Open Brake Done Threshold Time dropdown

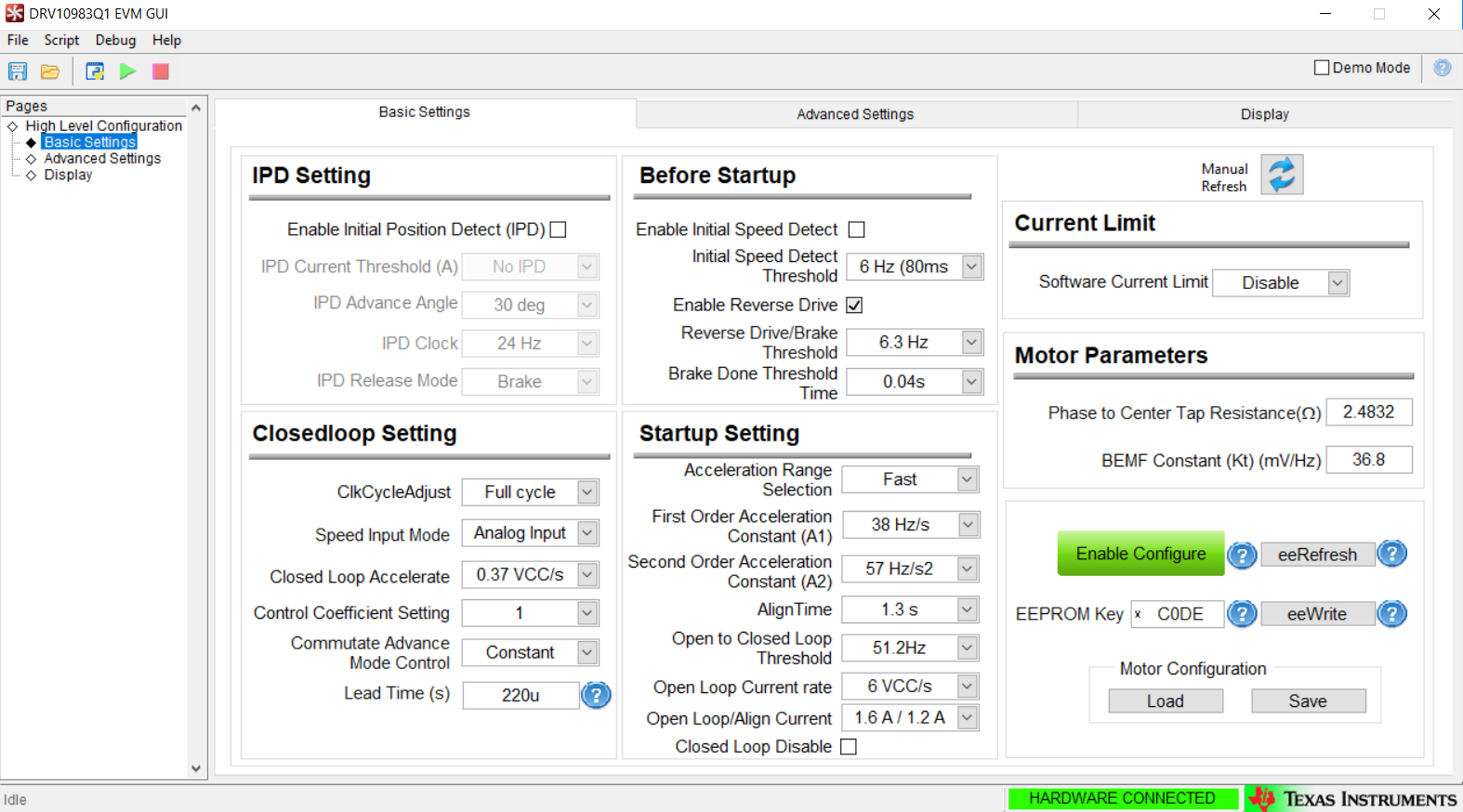[x=915, y=382]
